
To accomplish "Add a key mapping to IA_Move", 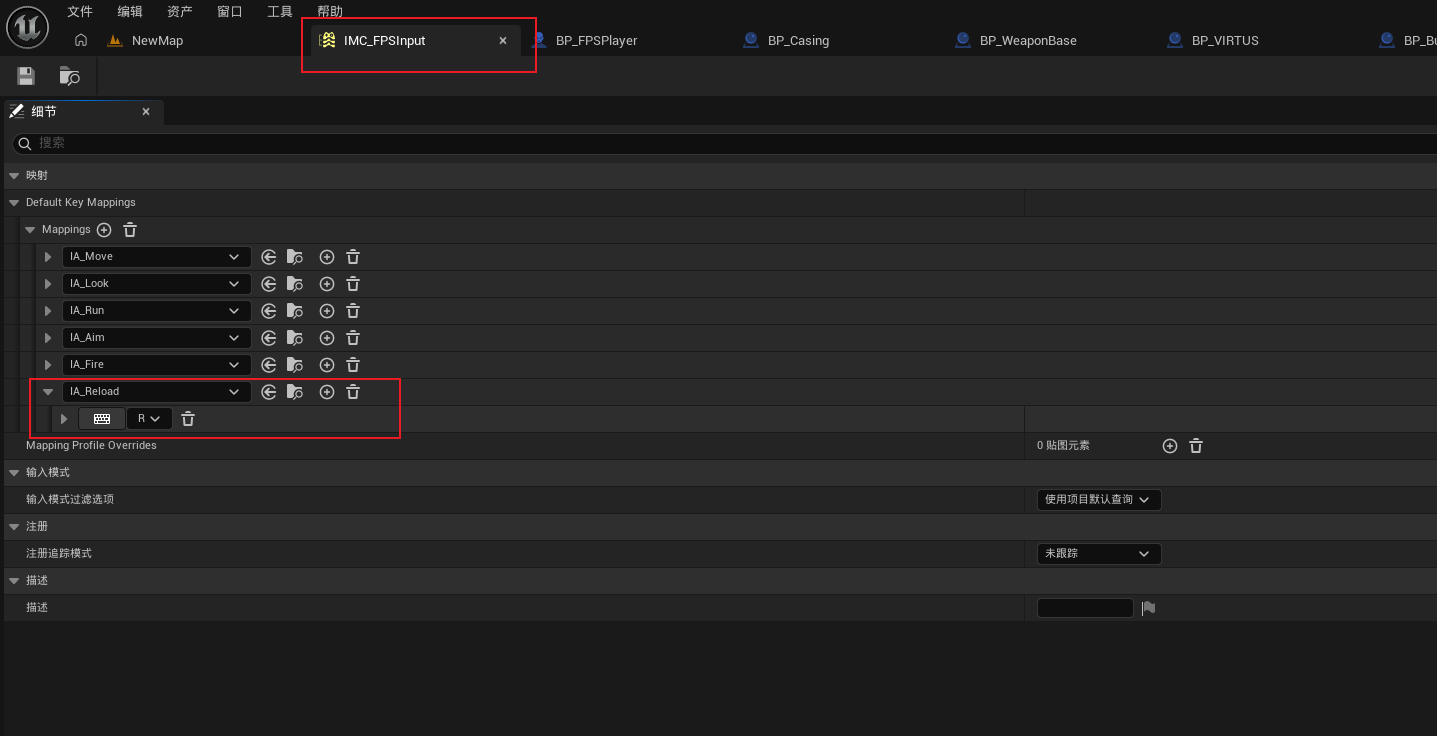I will tap(327, 257).
